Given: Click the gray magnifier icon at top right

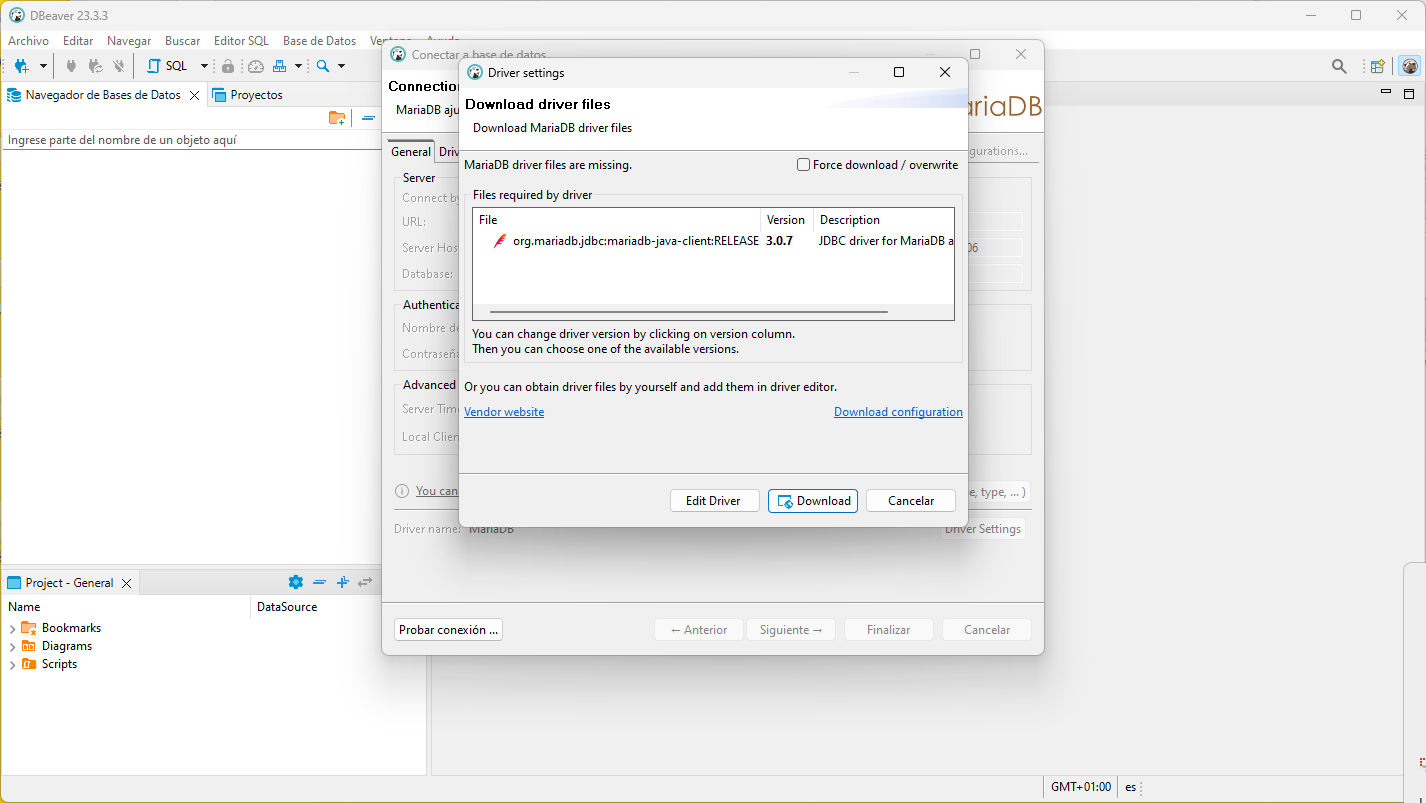Looking at the screenshot, I should [1339, 66].
